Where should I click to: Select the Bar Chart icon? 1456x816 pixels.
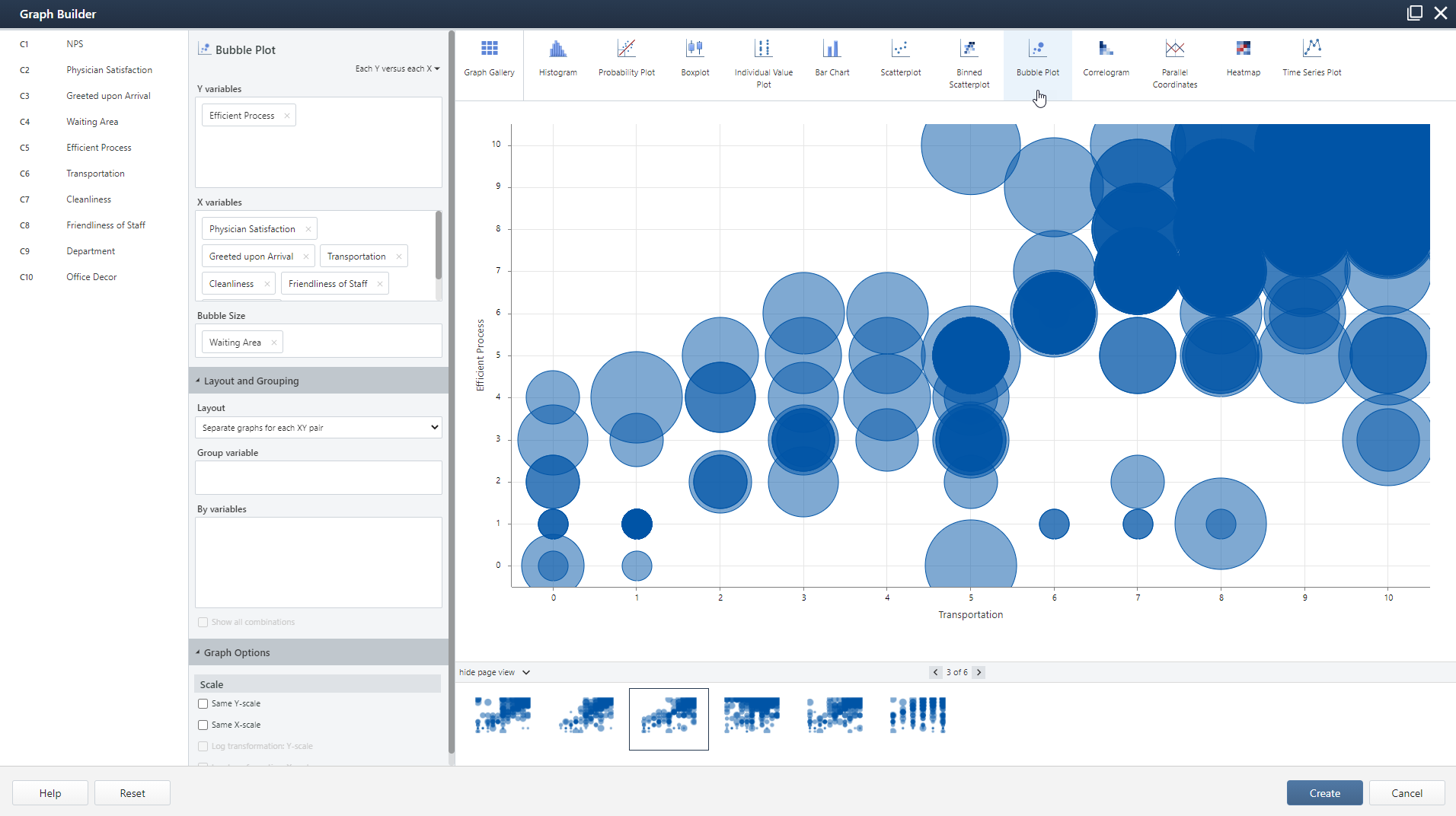[832, 59]
